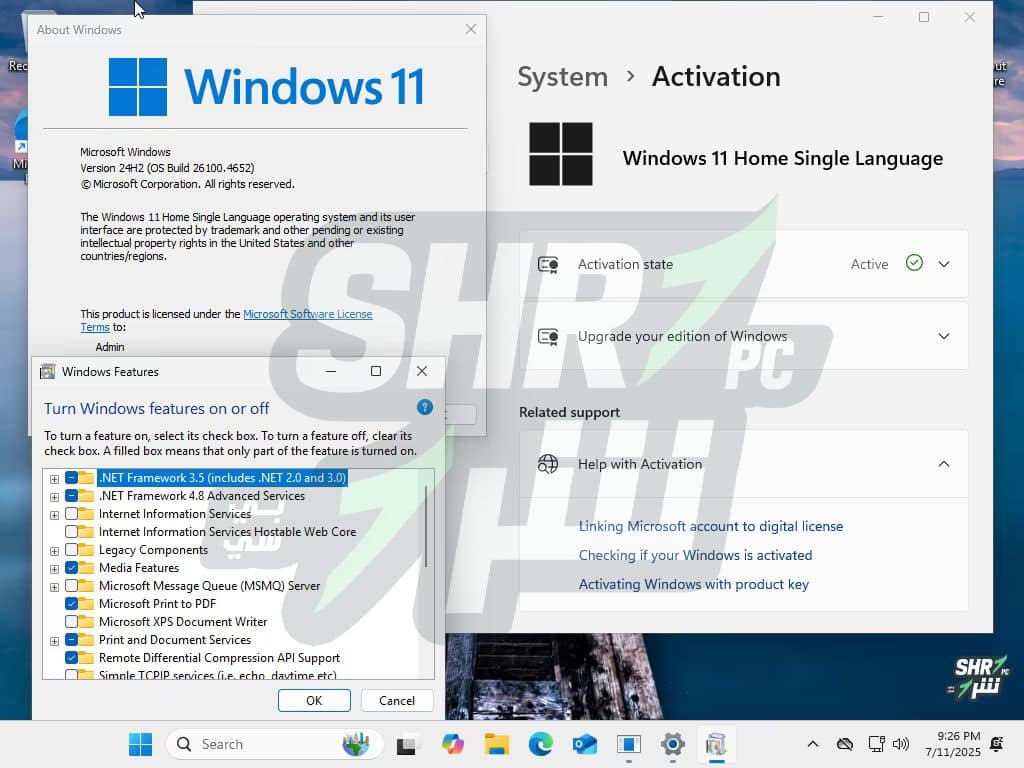
Task: Expand the Print and Document Services node
Action: click(x=54, y=641)
